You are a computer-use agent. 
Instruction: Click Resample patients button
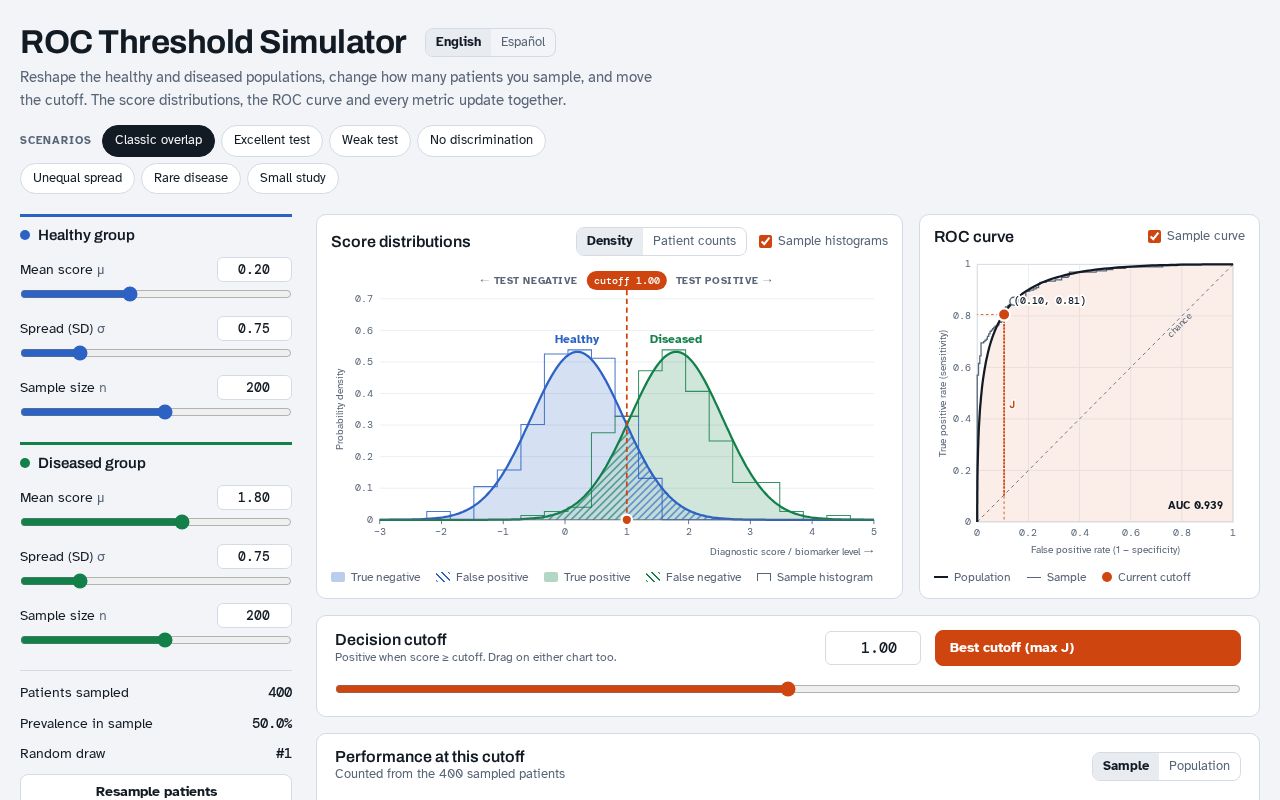(x=156, y=791)
